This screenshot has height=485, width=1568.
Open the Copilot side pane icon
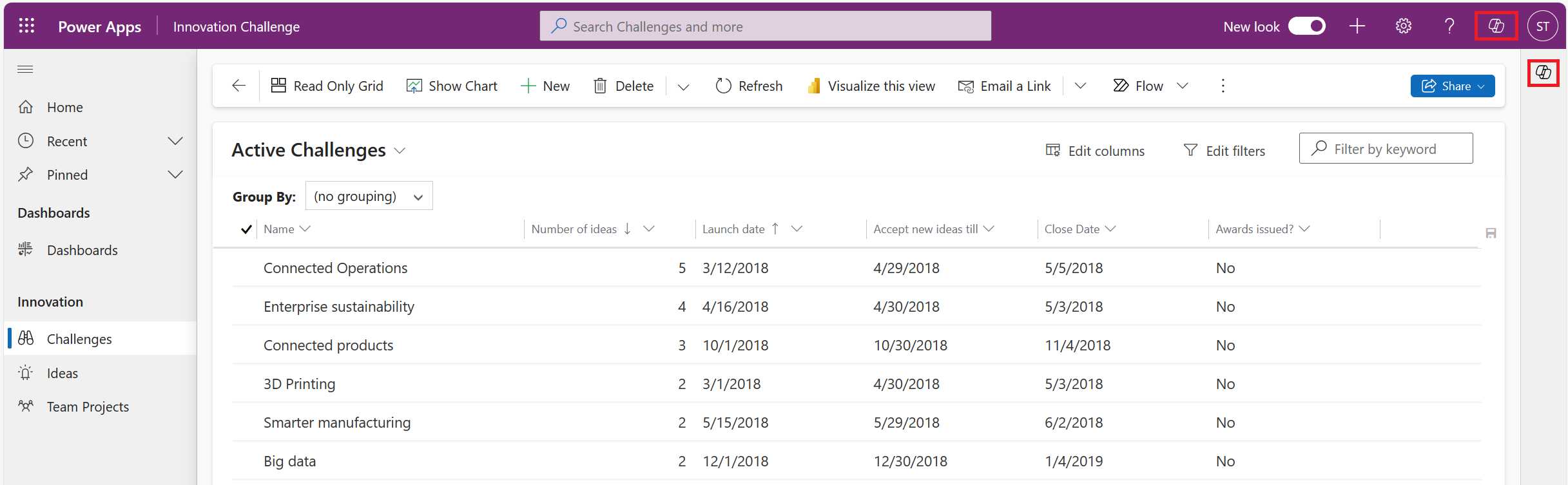1543,73
